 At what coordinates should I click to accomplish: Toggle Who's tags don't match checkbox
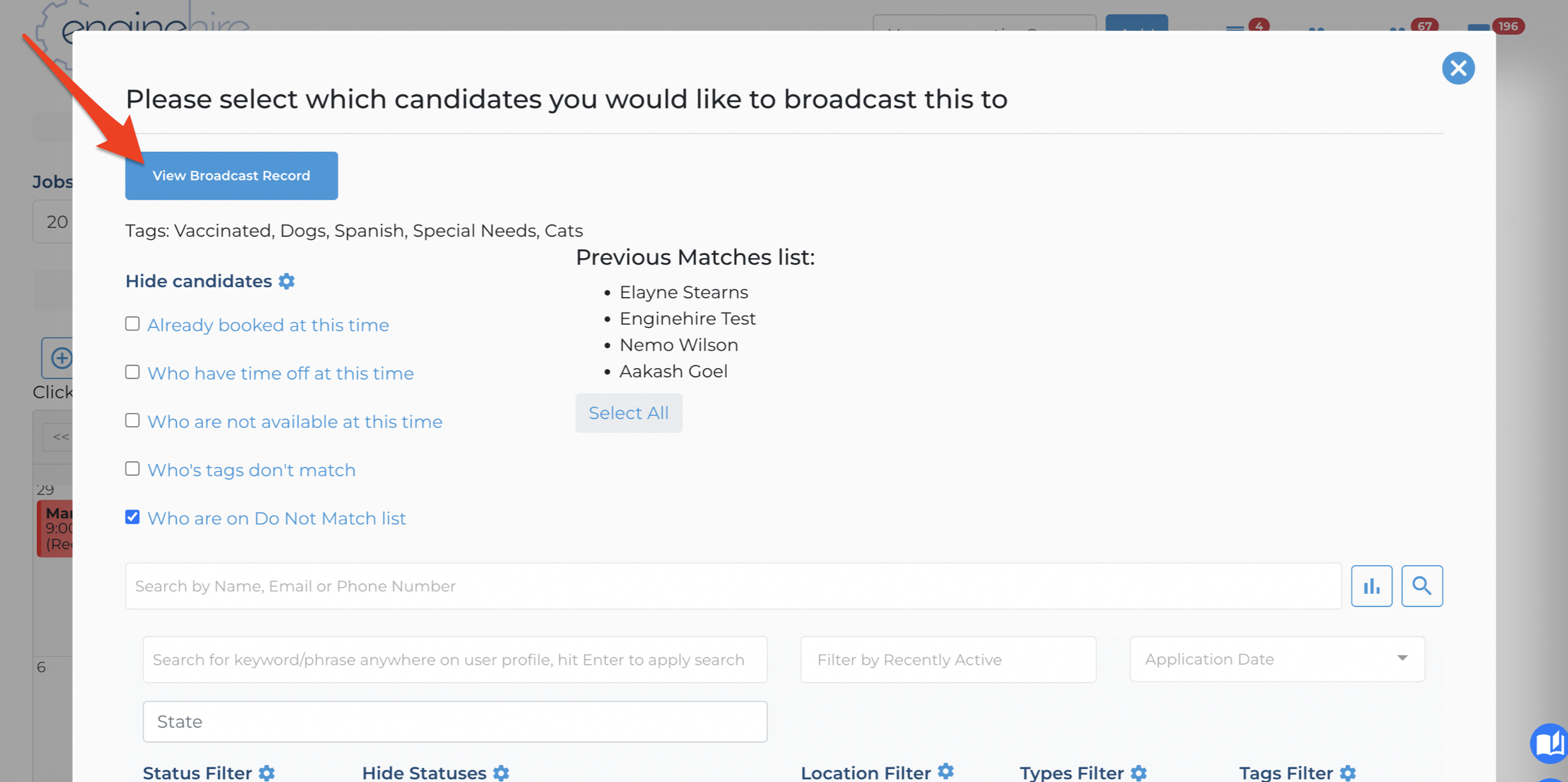[132, 469]
